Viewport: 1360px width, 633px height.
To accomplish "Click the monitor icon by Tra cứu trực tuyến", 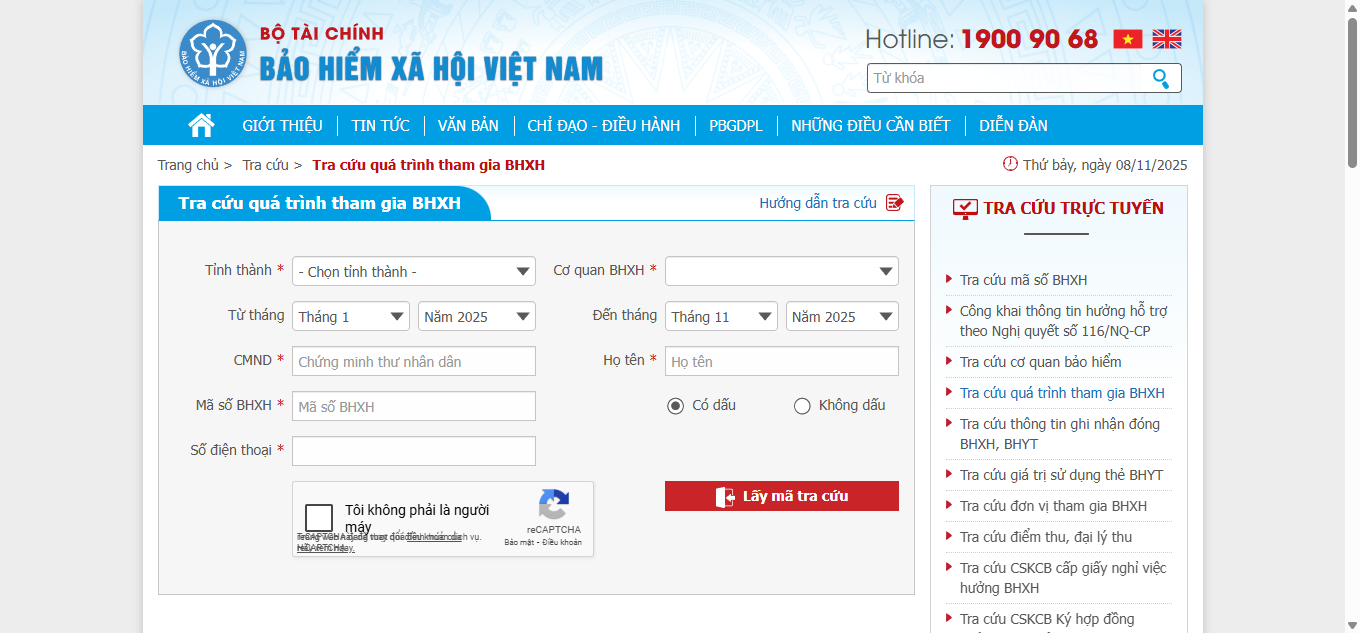I will pos(965,208).
